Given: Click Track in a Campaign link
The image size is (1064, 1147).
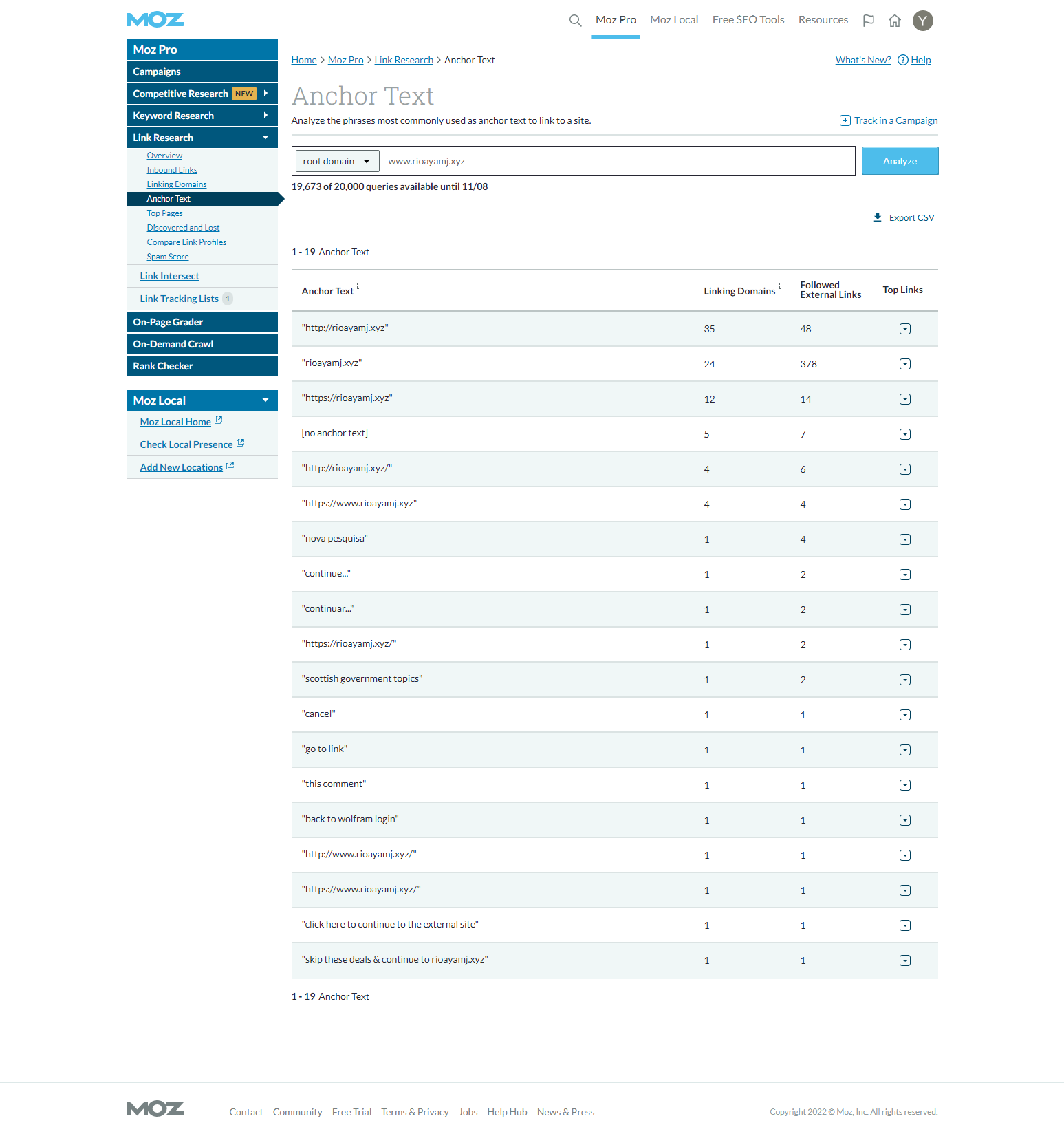Looking at the screenshot, I should pyautogui.click(x=895, y=120).
